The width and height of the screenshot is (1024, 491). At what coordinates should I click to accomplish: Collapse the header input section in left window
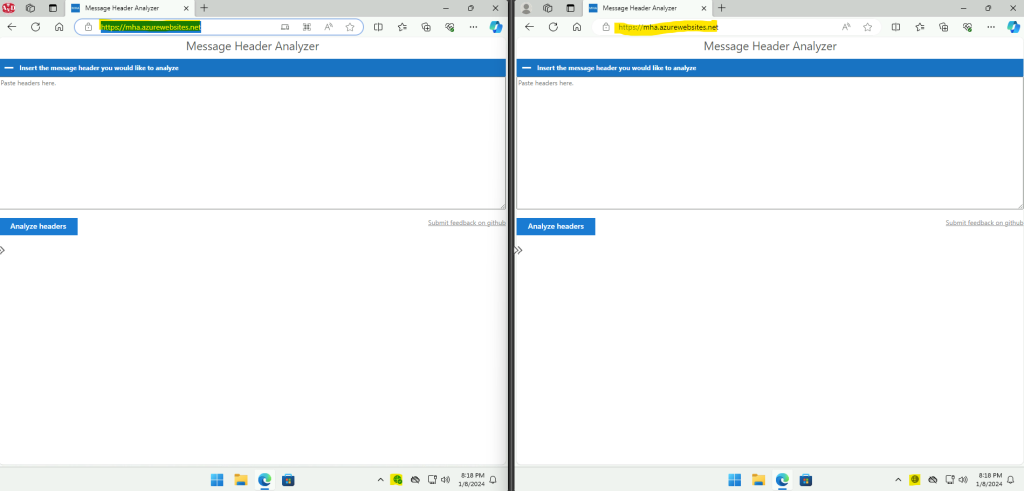coord(8,68)
